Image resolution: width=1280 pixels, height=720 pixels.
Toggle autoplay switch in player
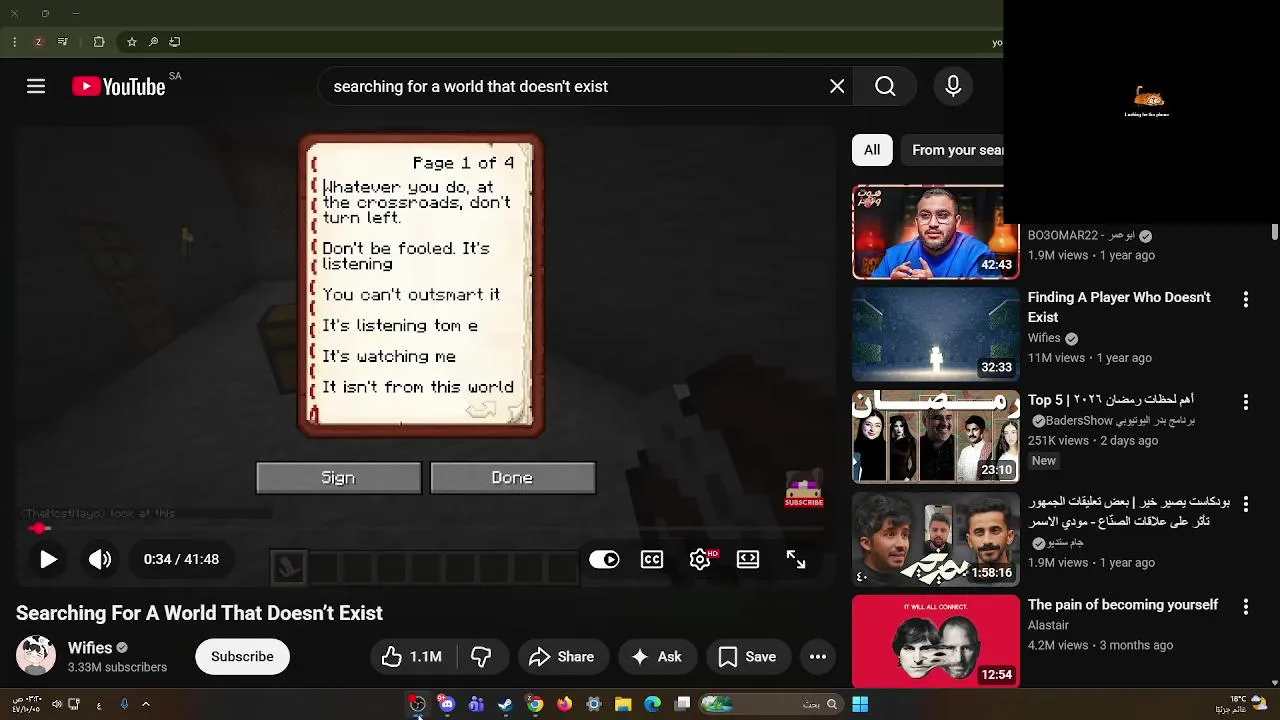click(x=604, y=560)
